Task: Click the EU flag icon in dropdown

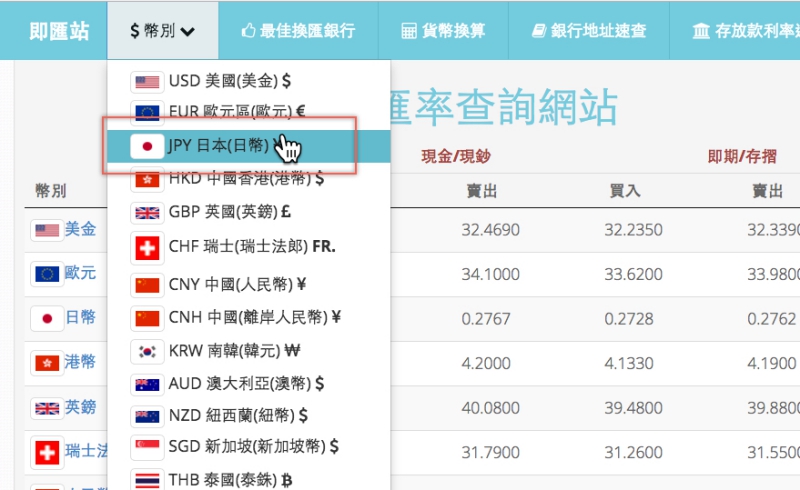Action: 147,113
